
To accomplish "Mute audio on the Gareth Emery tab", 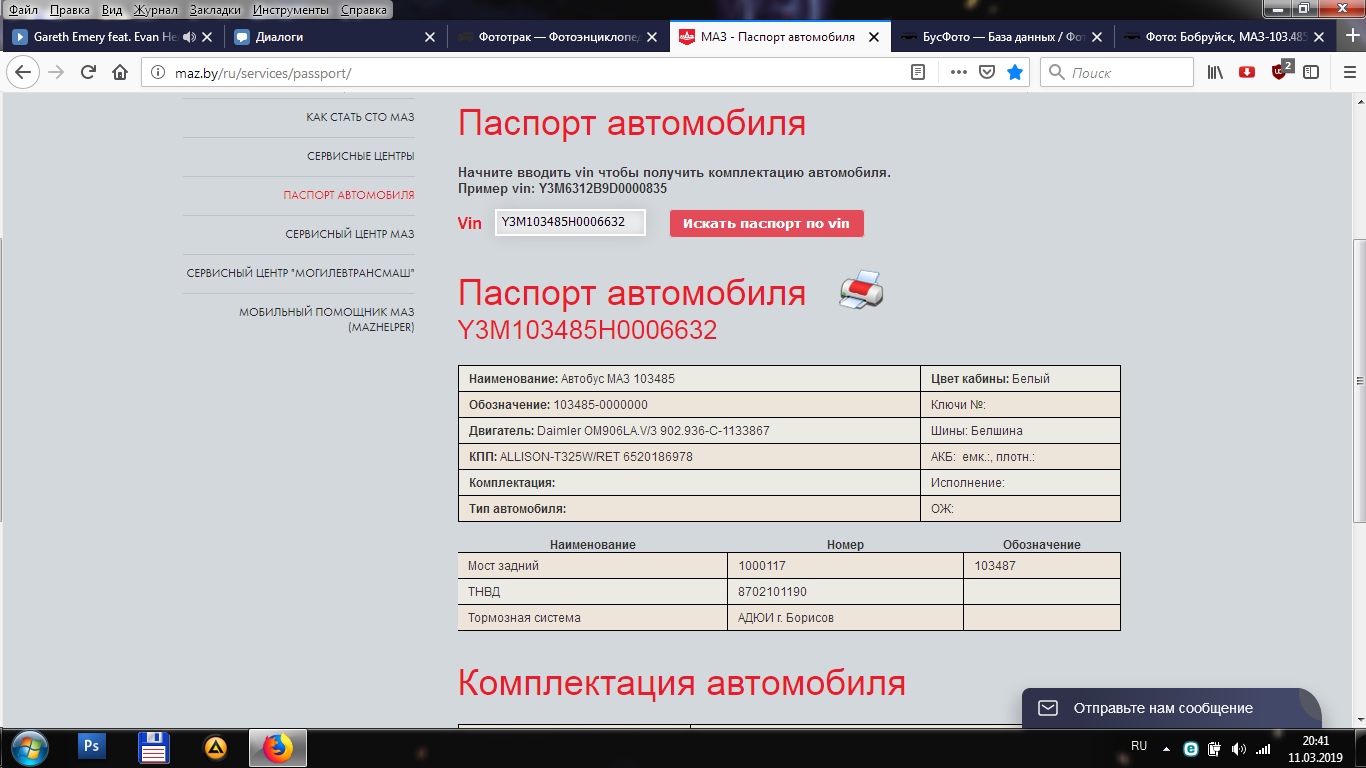I will 188,37.
